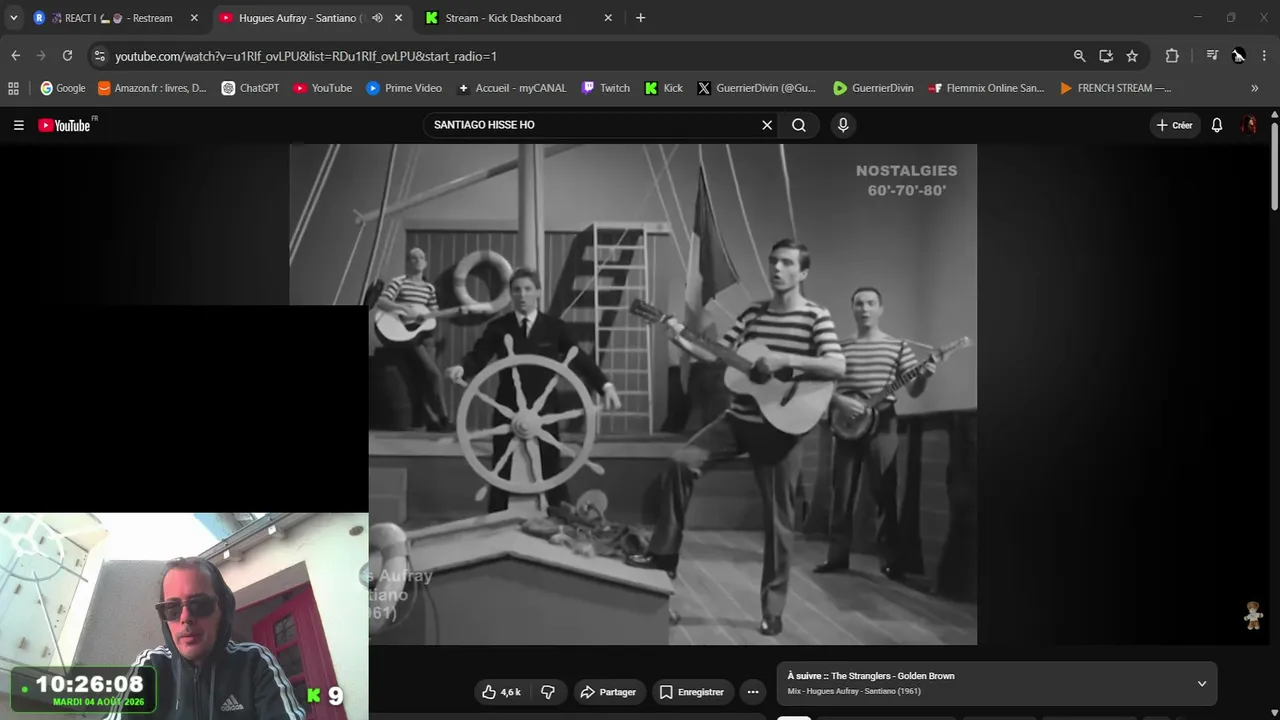The width and height of the screenshot is (1280, 720).
Task: Switch to the Stream - Kick Dashboard tab
Action: tap(503, 18)
